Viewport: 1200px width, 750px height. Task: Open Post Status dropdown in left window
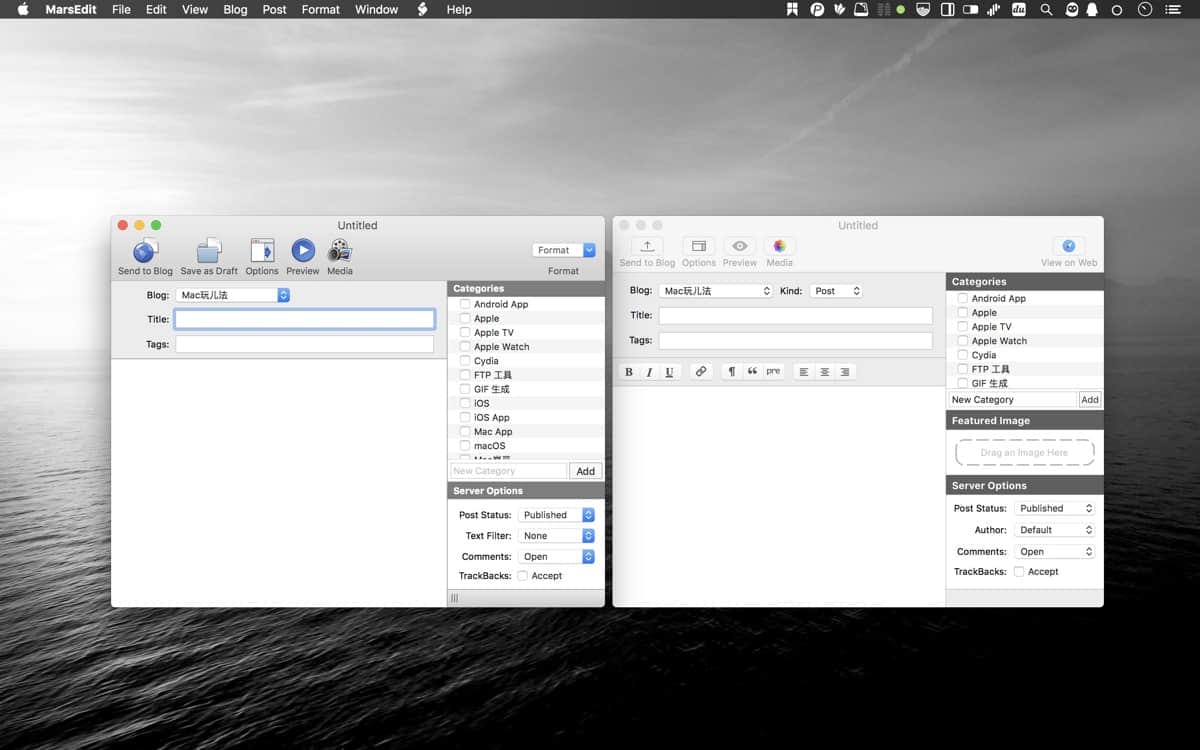(556, 515)
